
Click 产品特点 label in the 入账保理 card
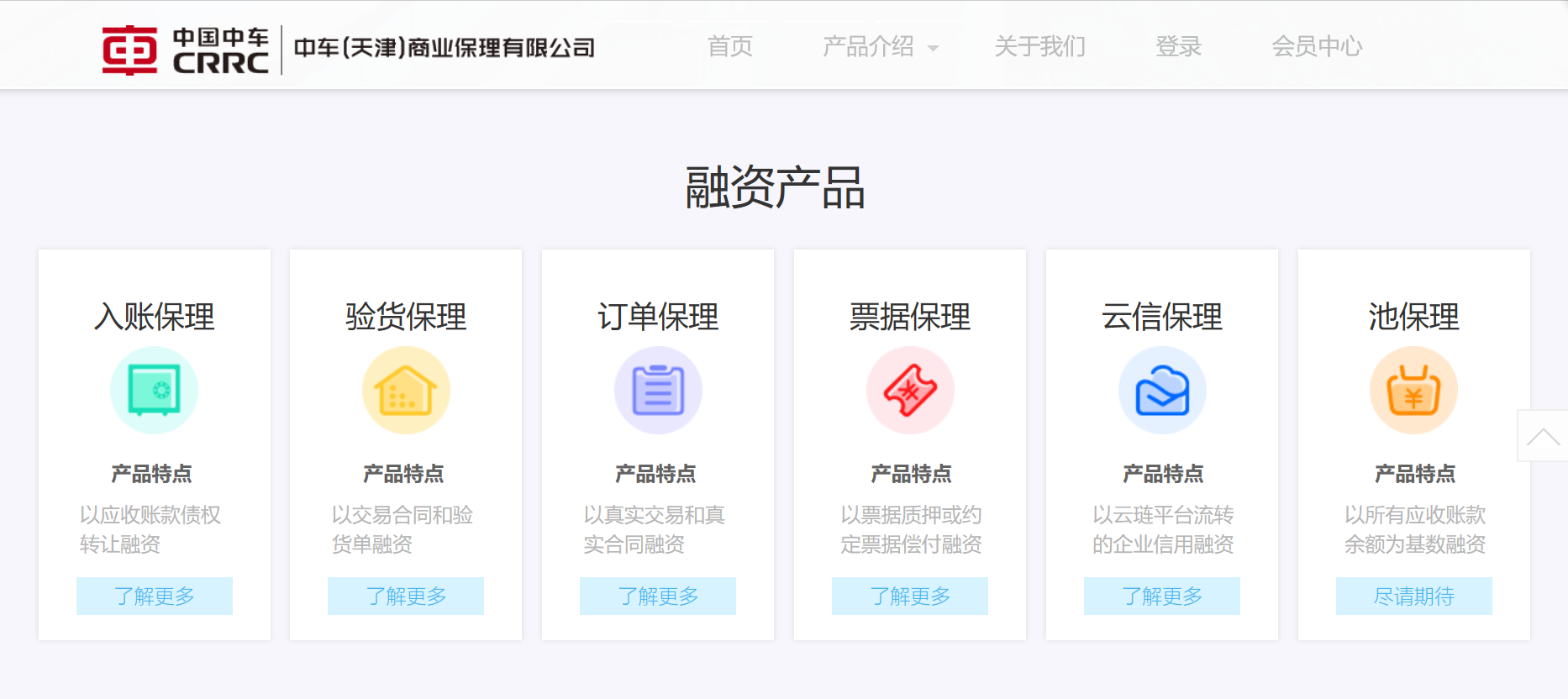click(152, 474)
